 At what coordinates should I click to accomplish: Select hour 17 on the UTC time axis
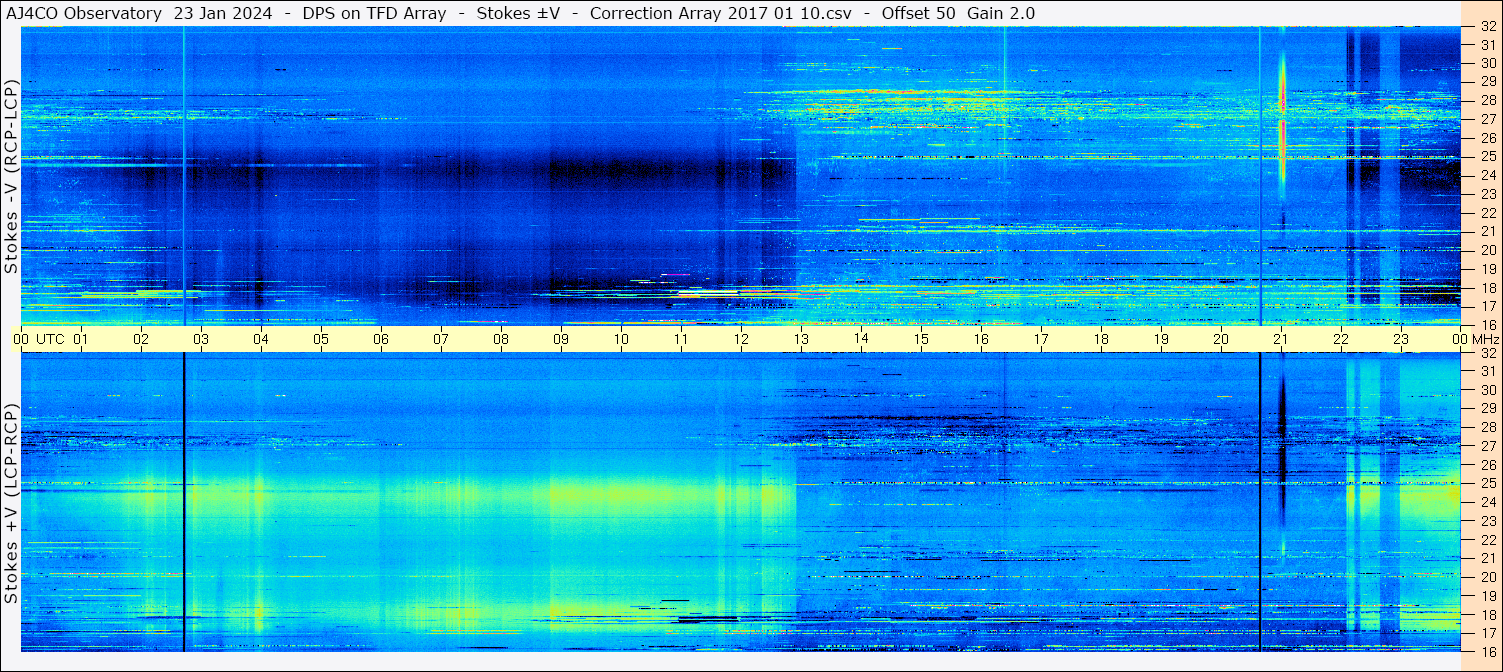[x=1041, y=339]
